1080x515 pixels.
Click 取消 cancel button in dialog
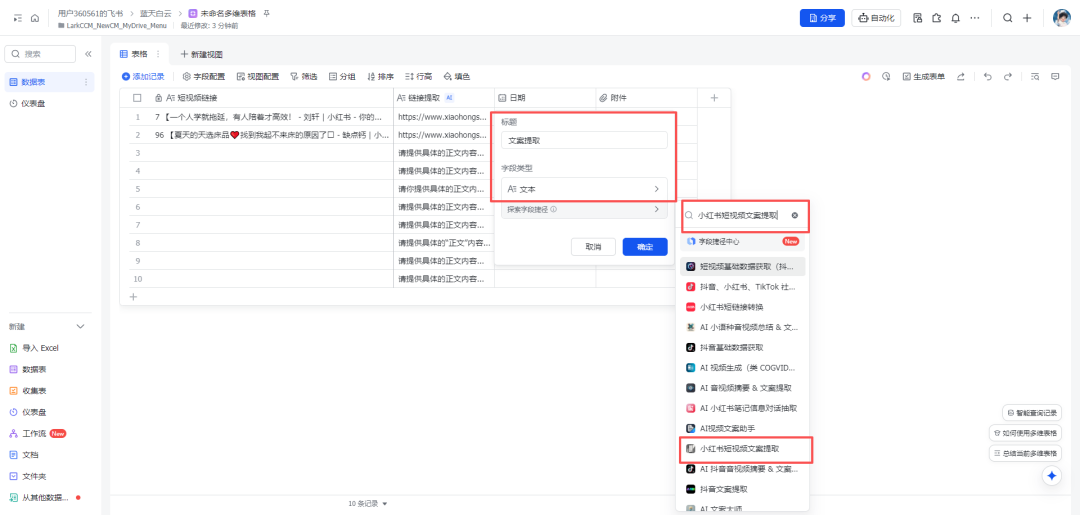tap(593, 246)
